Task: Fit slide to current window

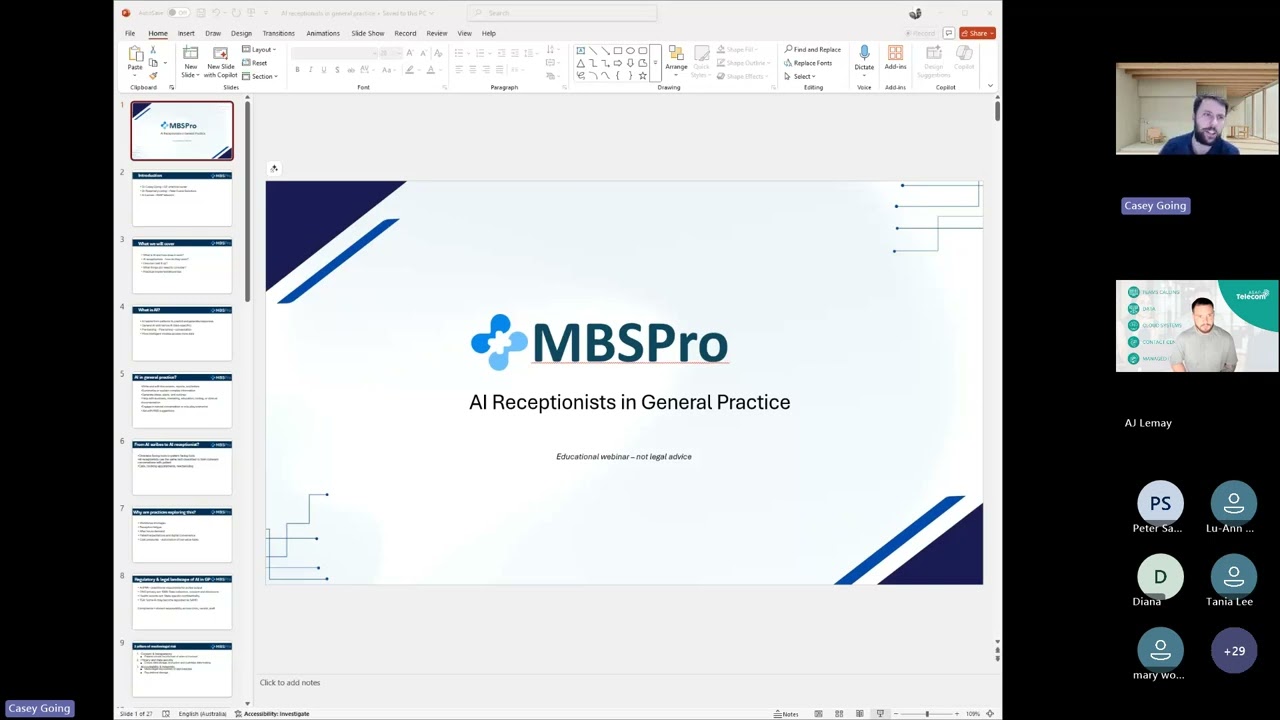Action: pyautogui.click(x=990, y=714)
